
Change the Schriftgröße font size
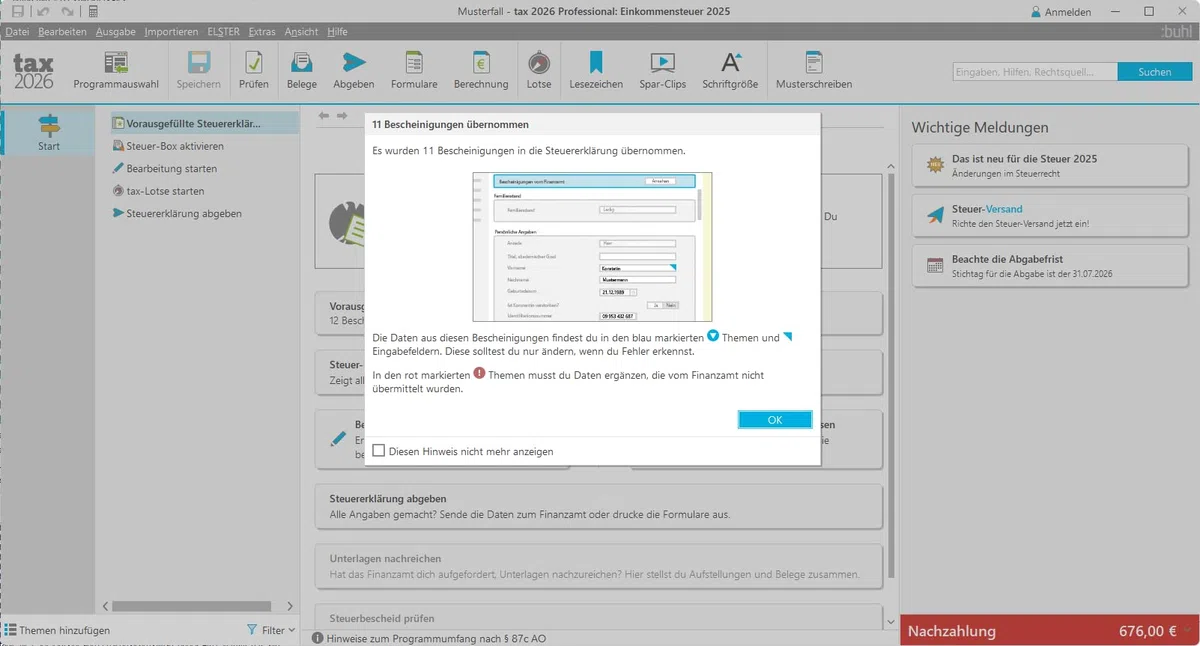coord(731,70)
